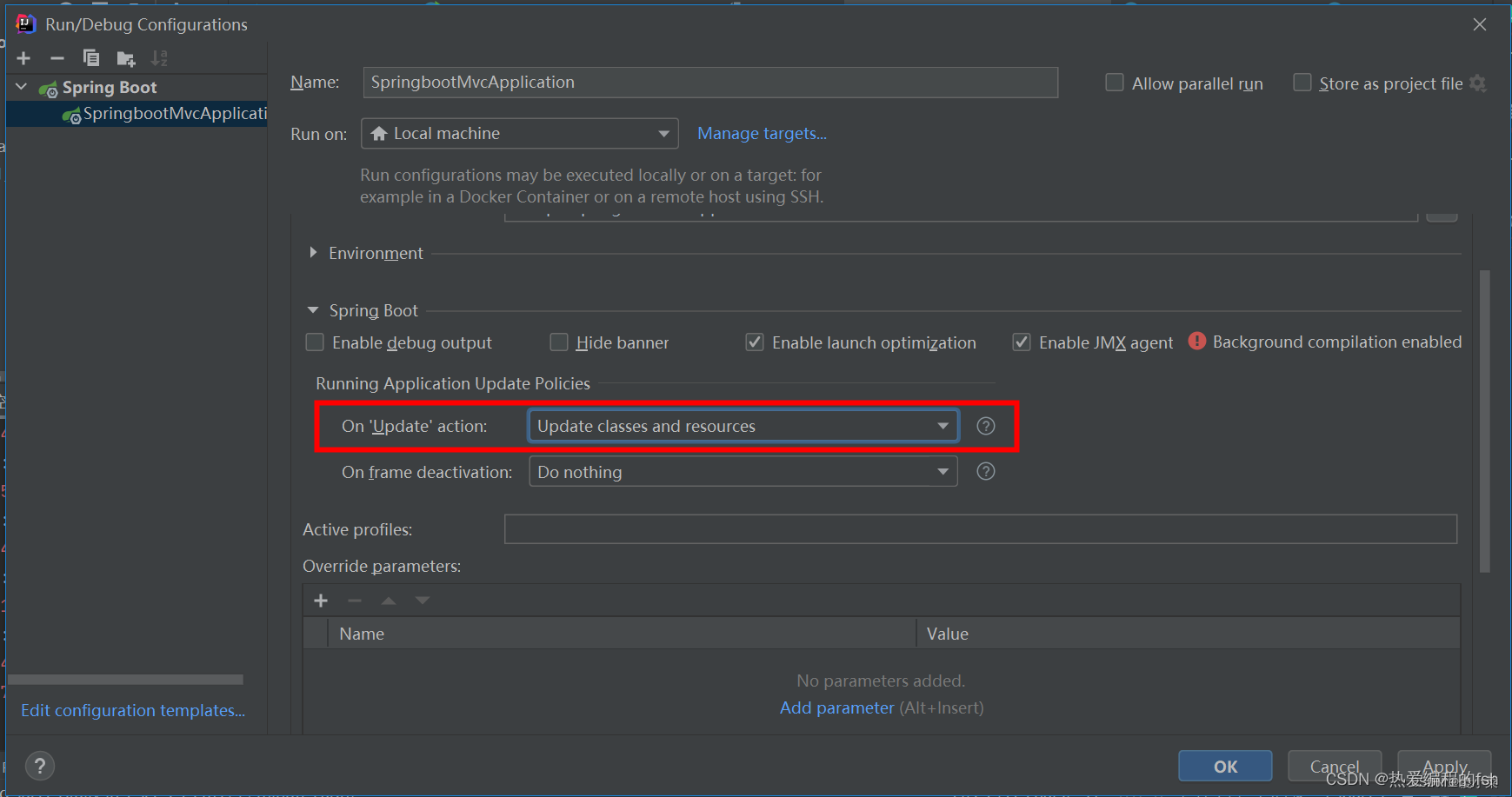Click the Name column header

(622, 634)
